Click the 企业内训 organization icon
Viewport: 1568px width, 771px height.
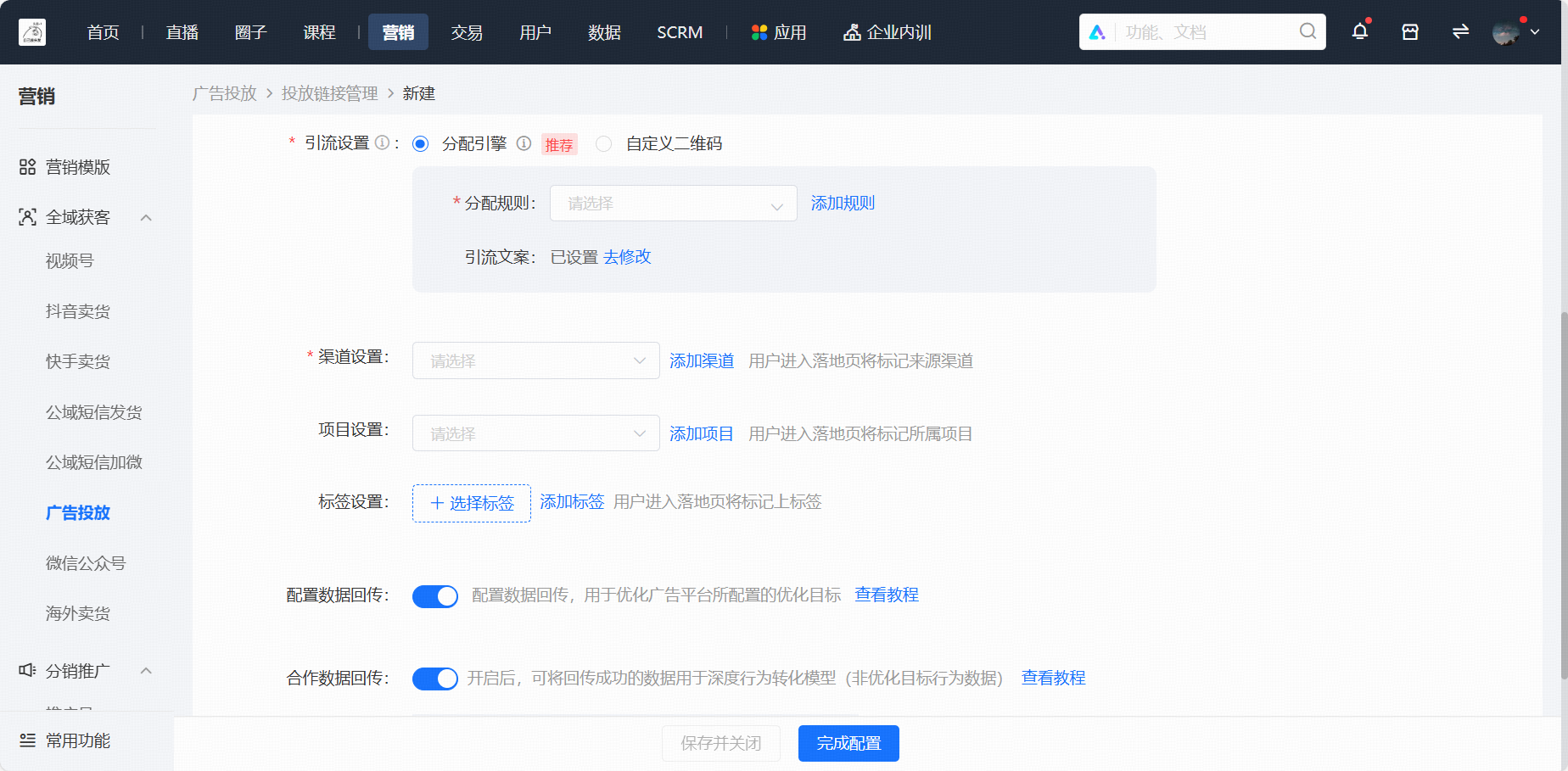(852, 32)
